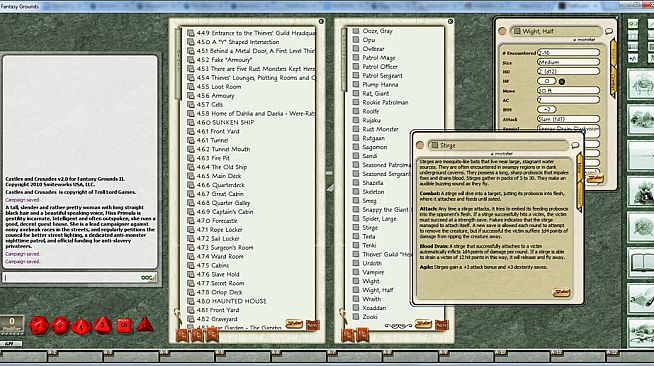Select NPC entry Xoaddan
The image size is (654, 366).
pyautogui.click(x=374, y=308)
